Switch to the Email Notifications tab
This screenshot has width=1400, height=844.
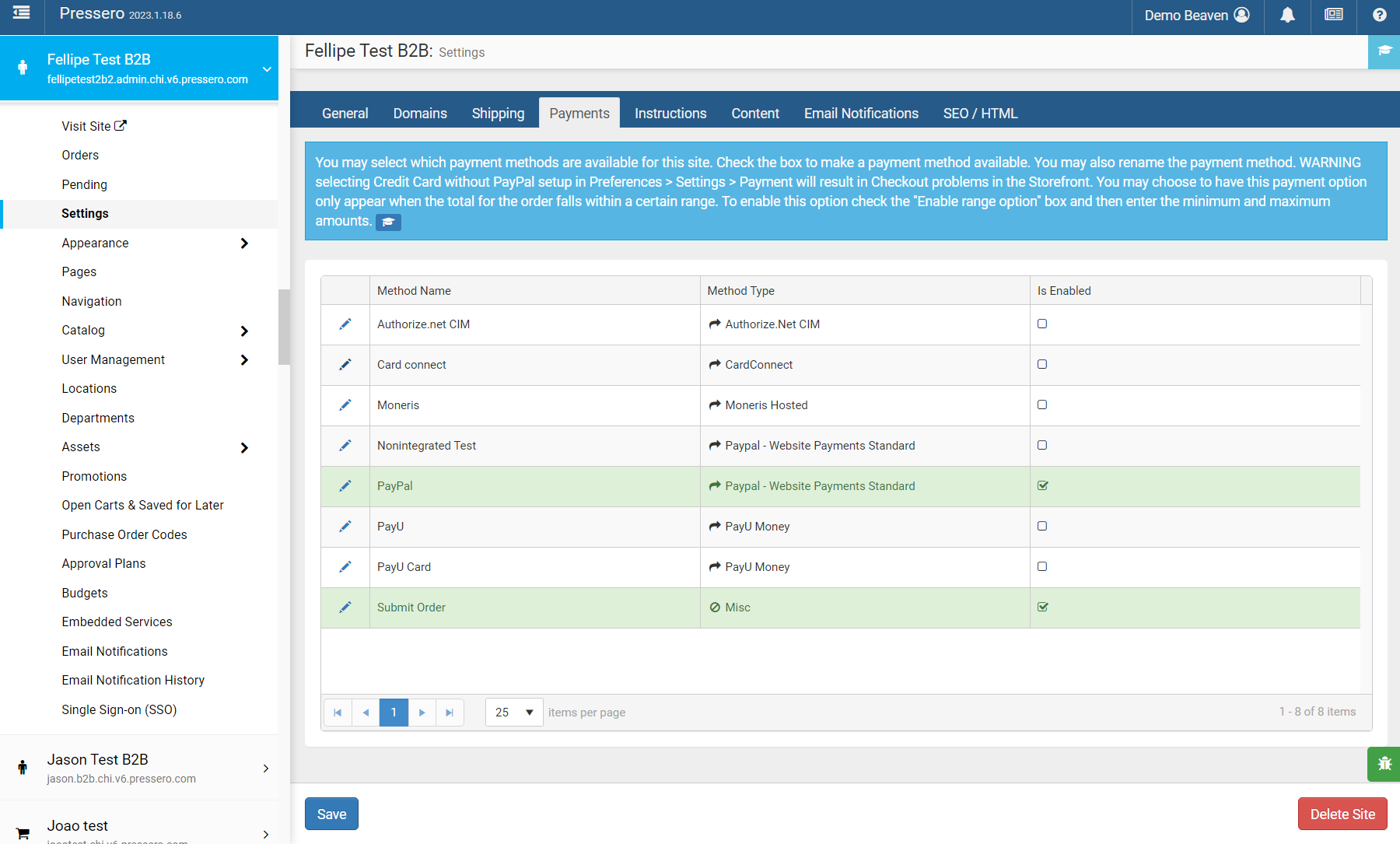tap(861, 114)
